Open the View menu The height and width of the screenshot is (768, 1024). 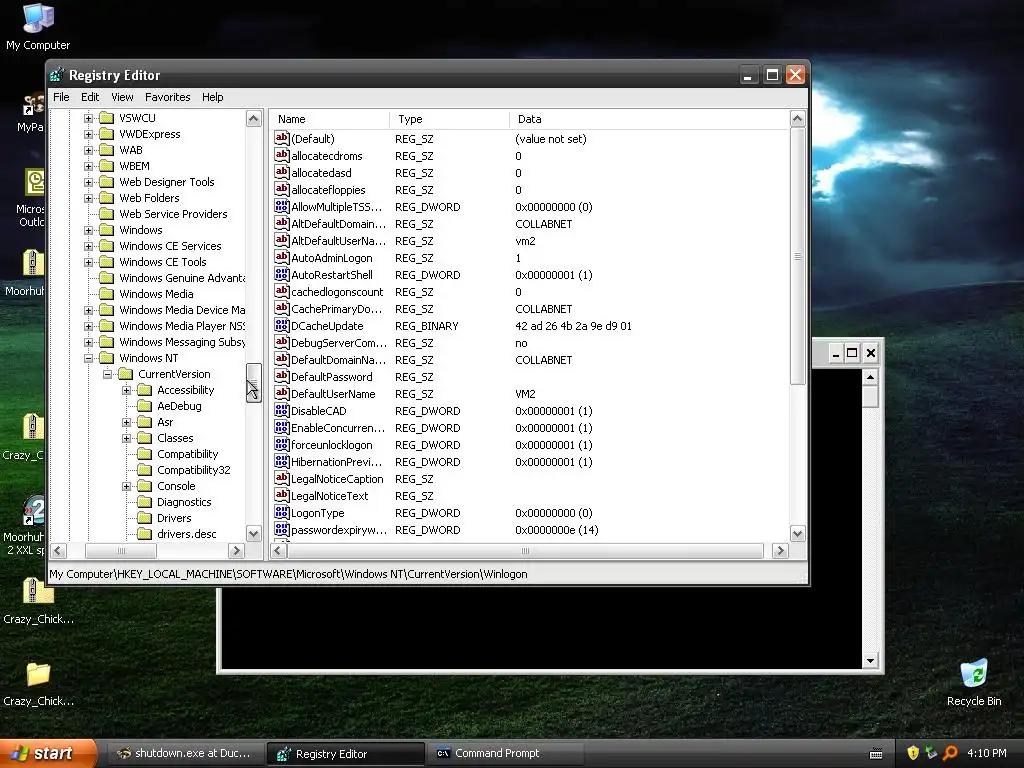122,97
